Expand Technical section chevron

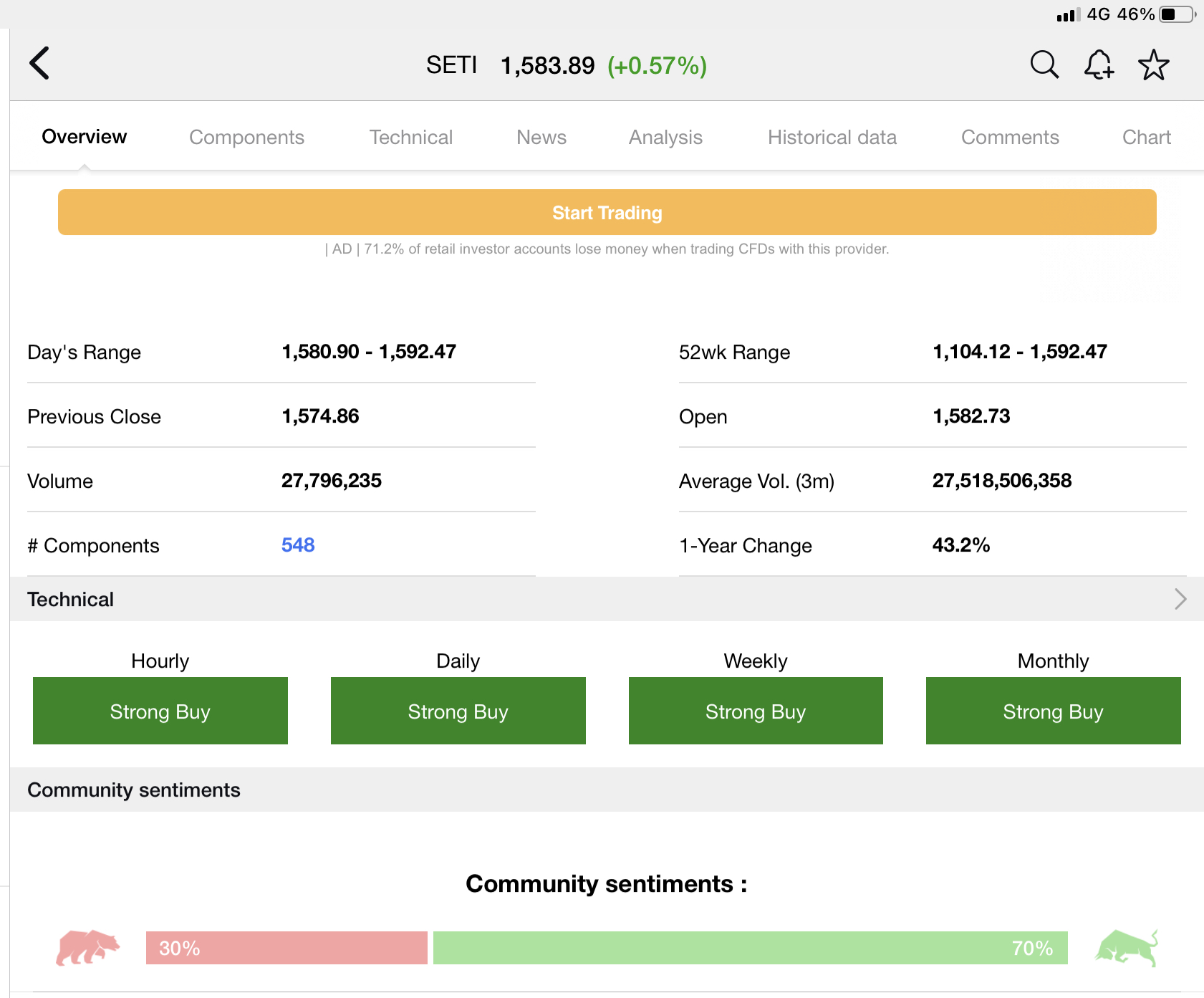1180,599
